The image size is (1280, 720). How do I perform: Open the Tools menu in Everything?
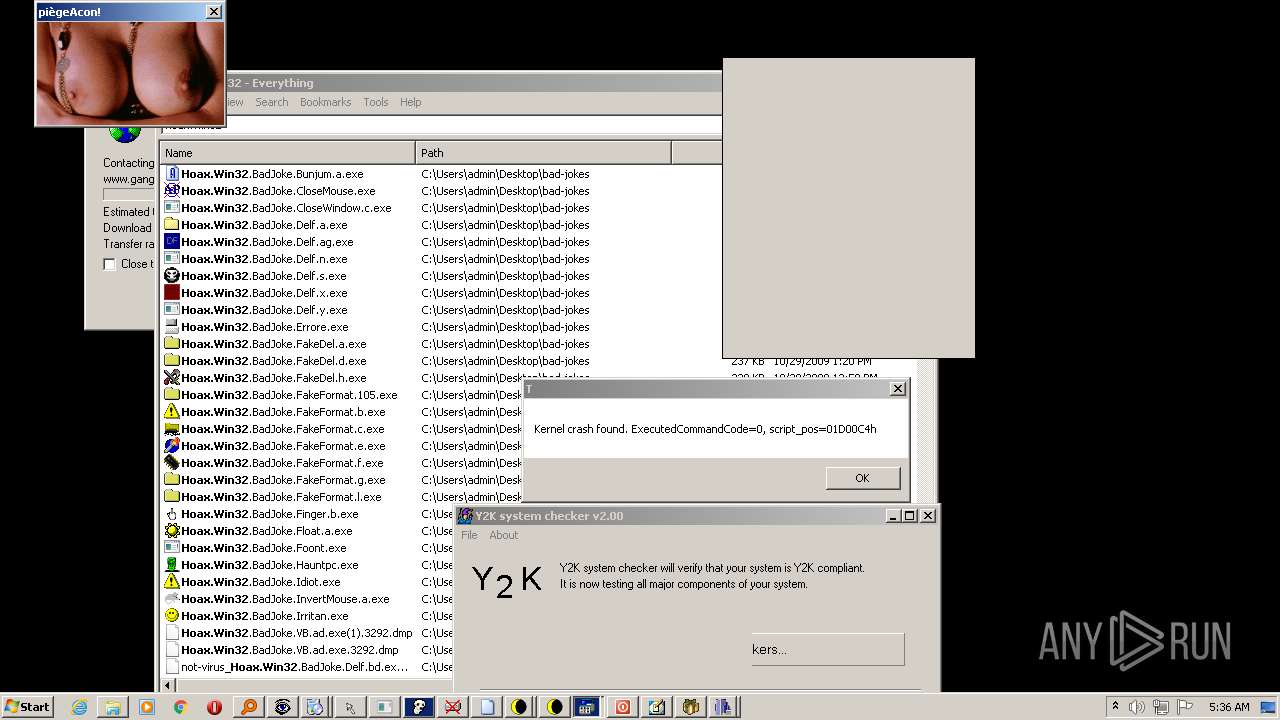(x=376, y=102)
